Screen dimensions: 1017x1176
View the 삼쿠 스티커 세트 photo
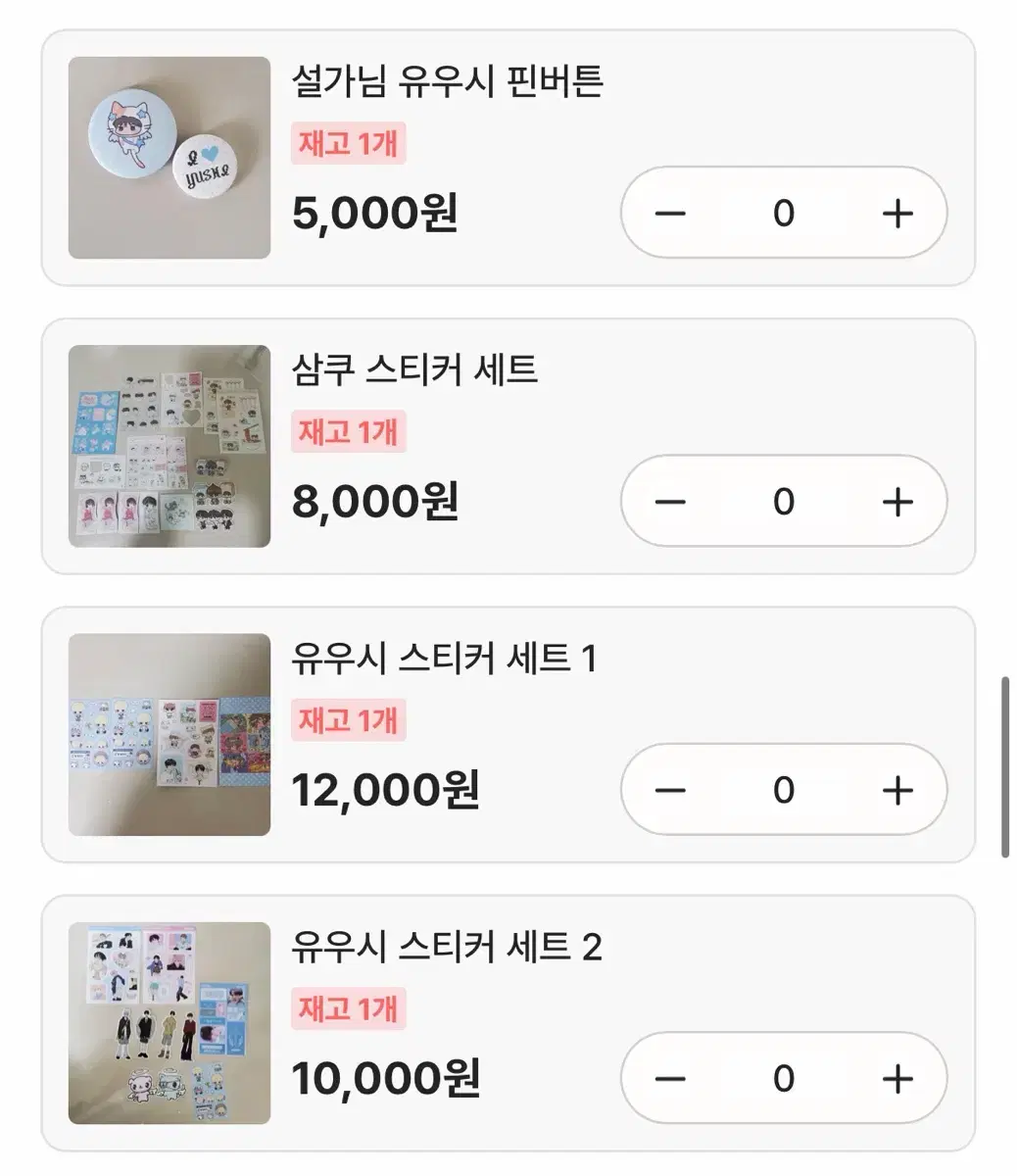tap(169, 446)
